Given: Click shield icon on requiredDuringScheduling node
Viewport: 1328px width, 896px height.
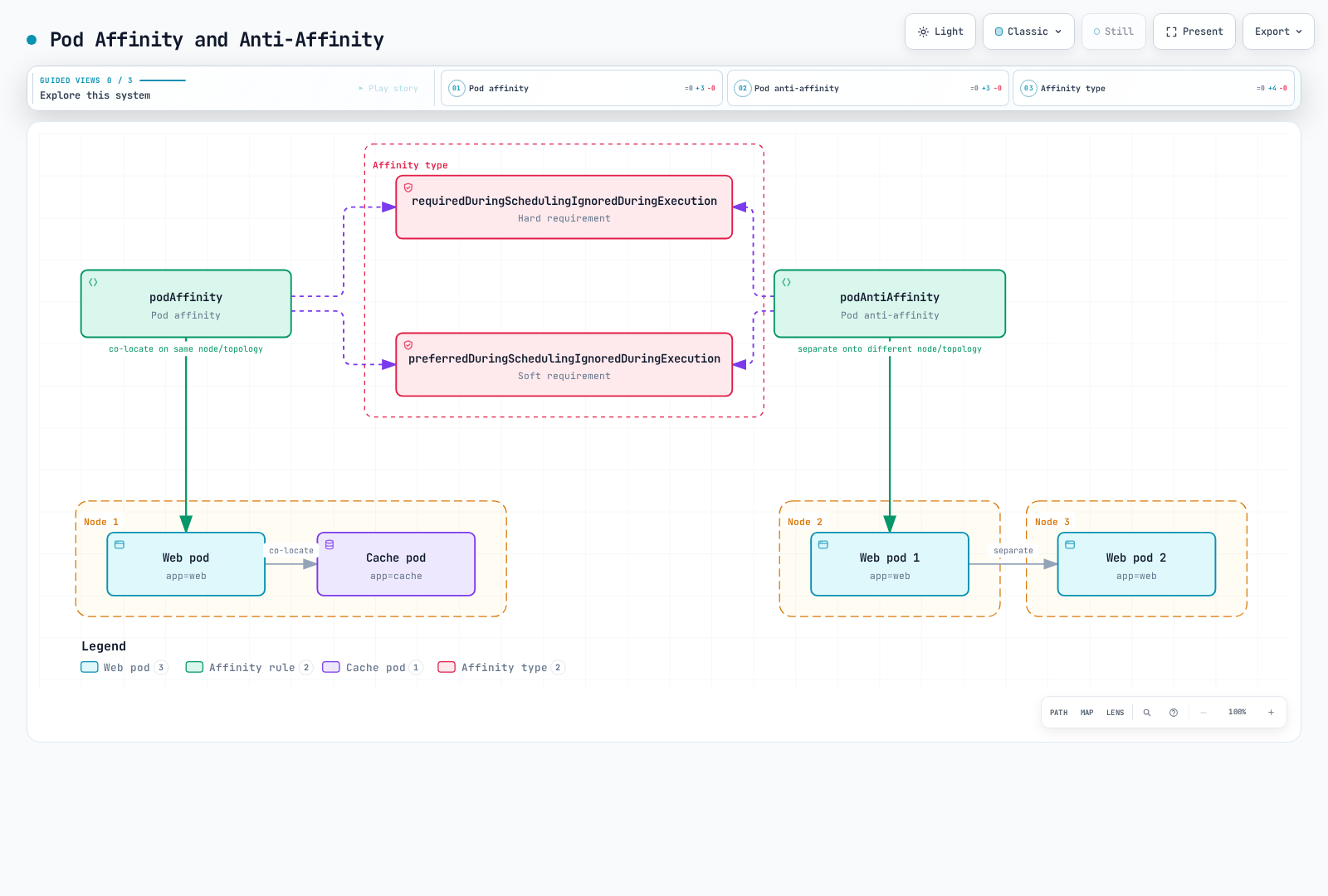Looking at the screenshot, I should pyautogui.click(x=408, y=187).
